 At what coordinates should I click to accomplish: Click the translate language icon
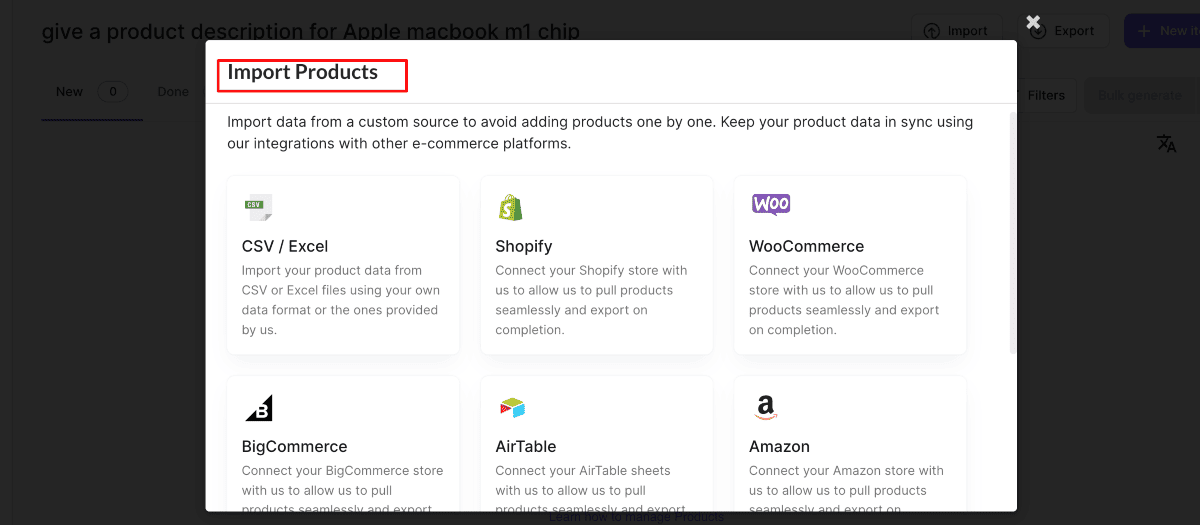click(x=1166, y=143)
